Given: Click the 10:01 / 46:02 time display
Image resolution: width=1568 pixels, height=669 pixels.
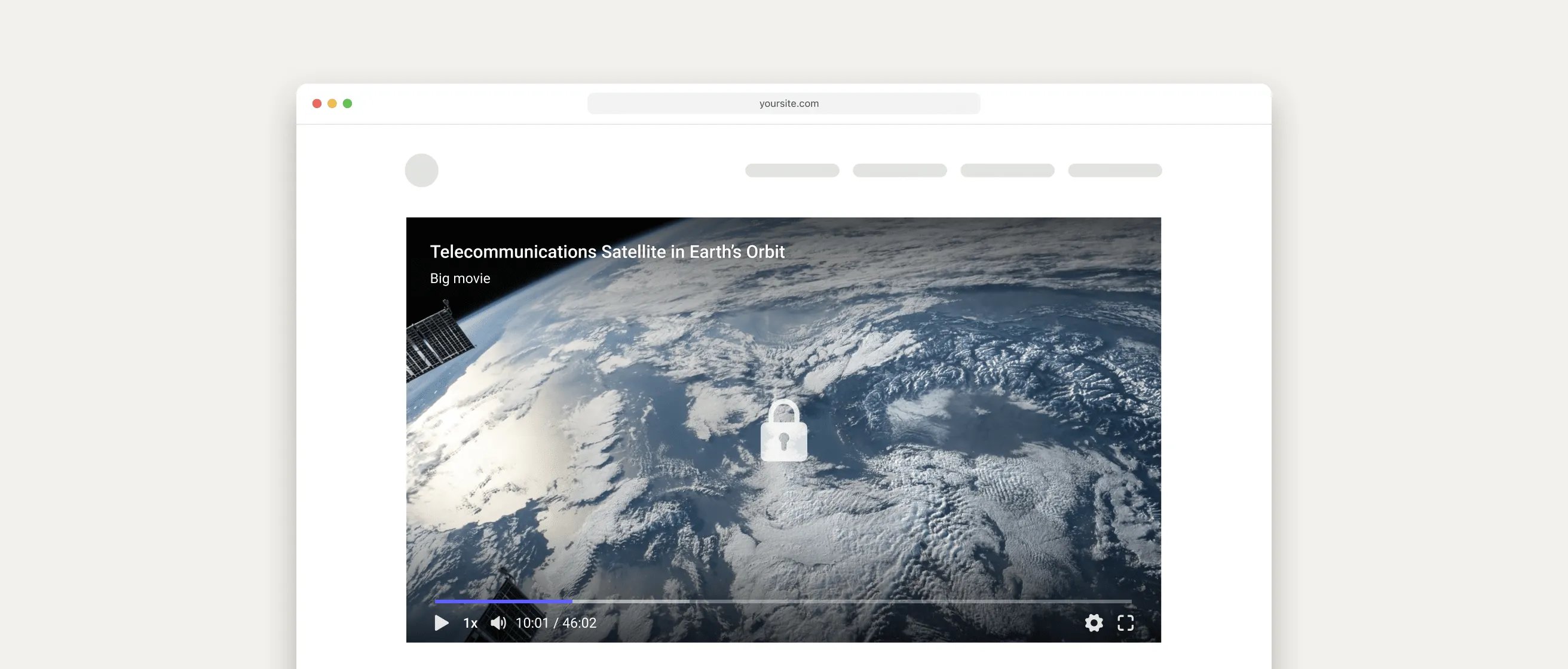Looking at the screenshot, I should [x=556, y=623].
